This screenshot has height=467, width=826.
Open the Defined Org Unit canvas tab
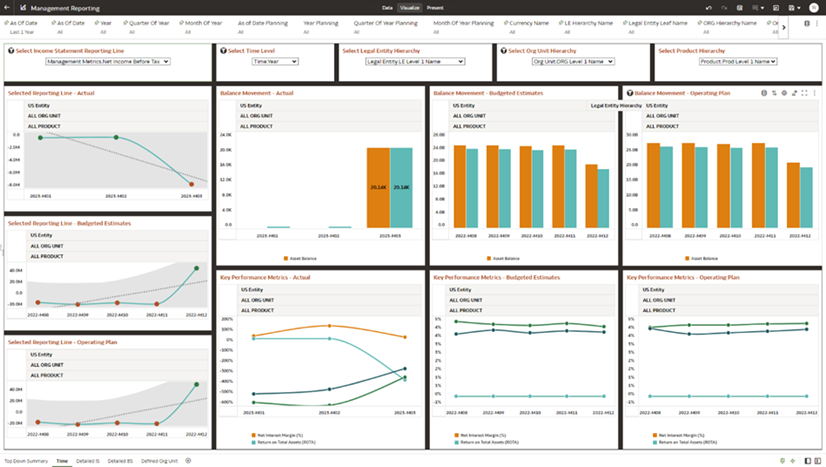click(159, 461)
